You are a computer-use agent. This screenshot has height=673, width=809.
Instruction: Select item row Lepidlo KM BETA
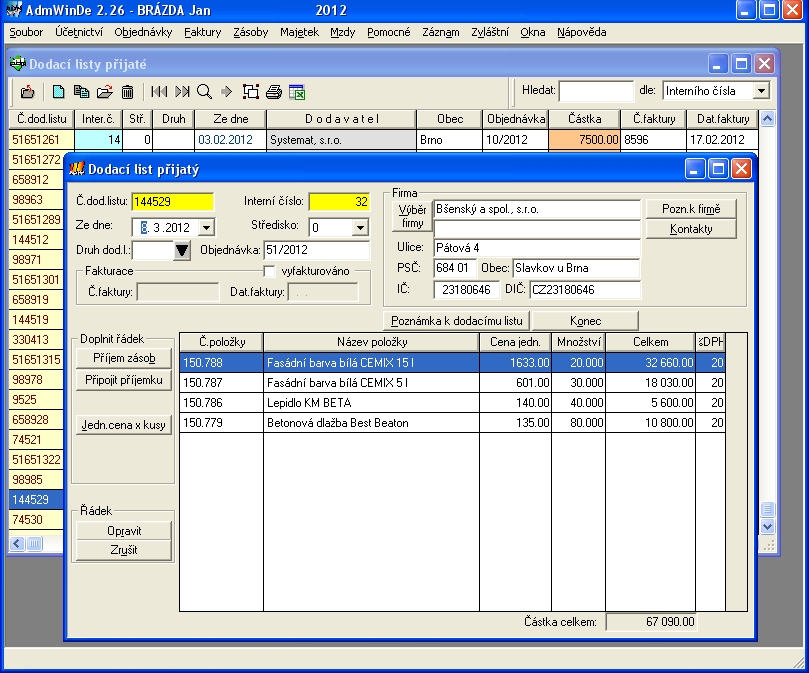point(452,403)
